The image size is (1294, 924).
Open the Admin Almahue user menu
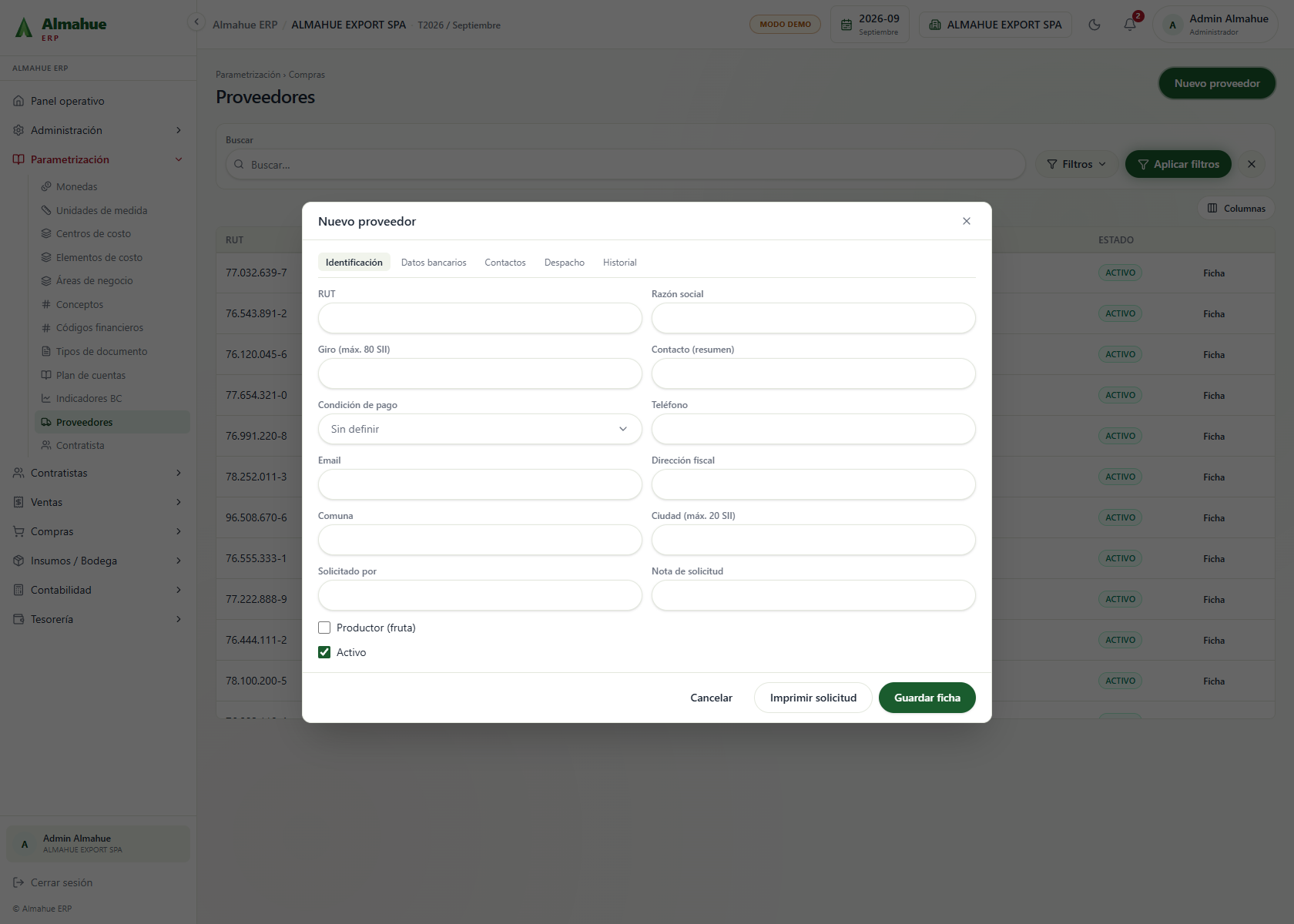point(1215,25)
